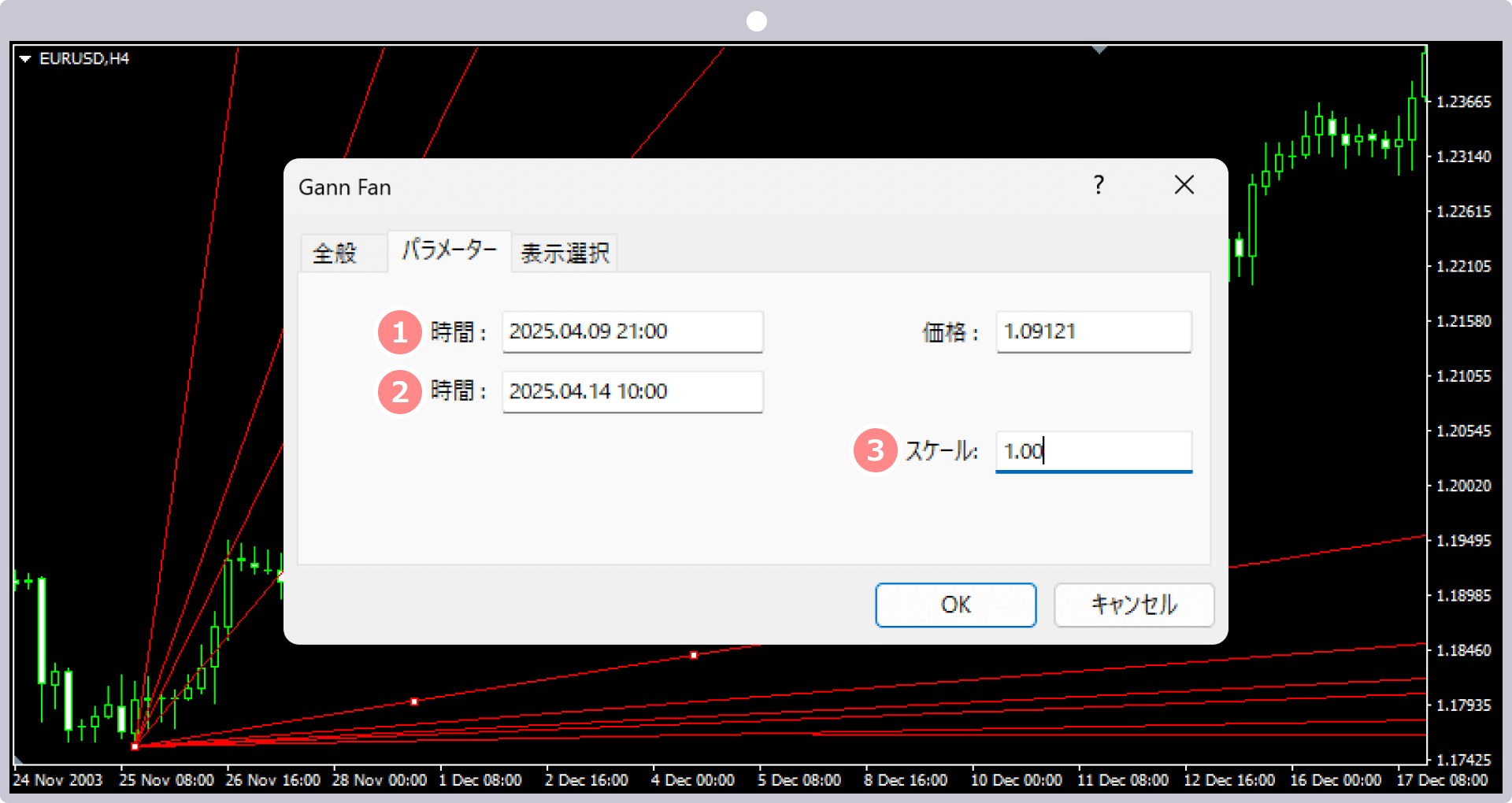Viewport: 1512px width, 803px height.
Task: Switch to the 全般 tab
Action: (335, 253)
